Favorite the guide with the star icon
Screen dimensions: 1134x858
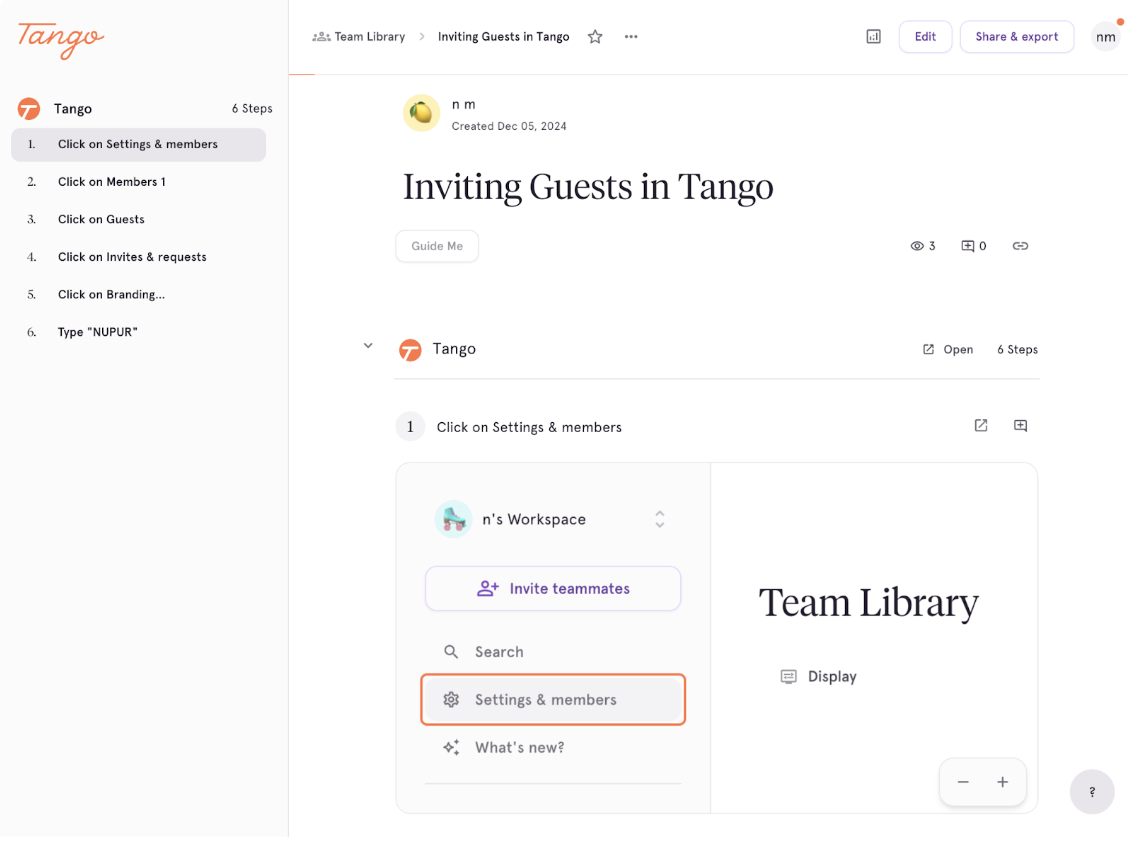(595, 37)
